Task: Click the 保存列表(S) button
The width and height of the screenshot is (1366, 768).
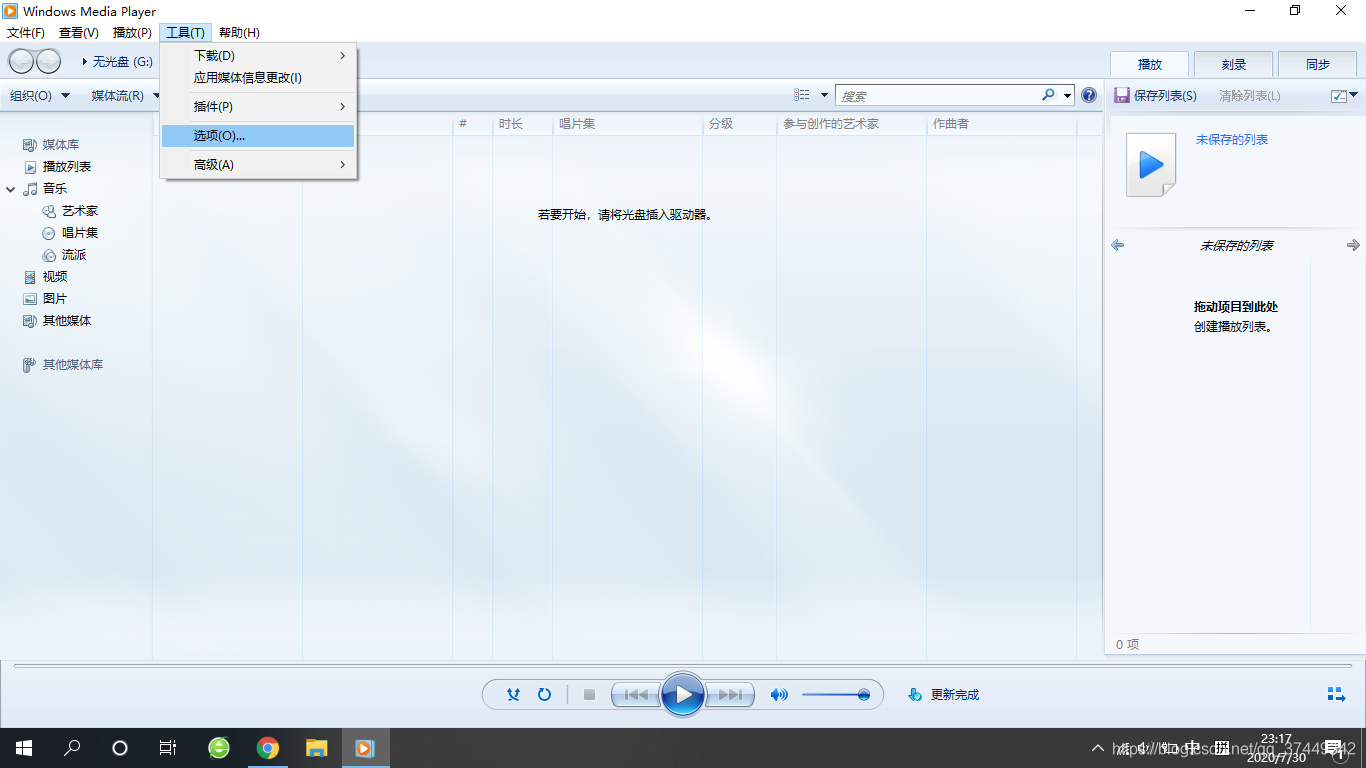Action: (1155, 95)
